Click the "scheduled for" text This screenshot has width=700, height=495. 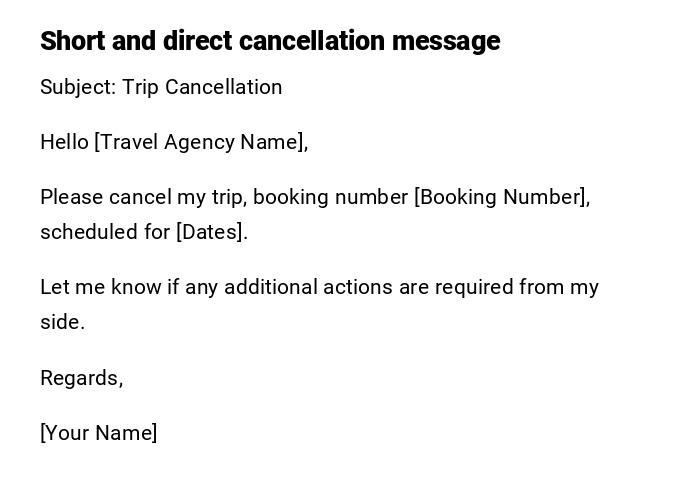point(105,232)
